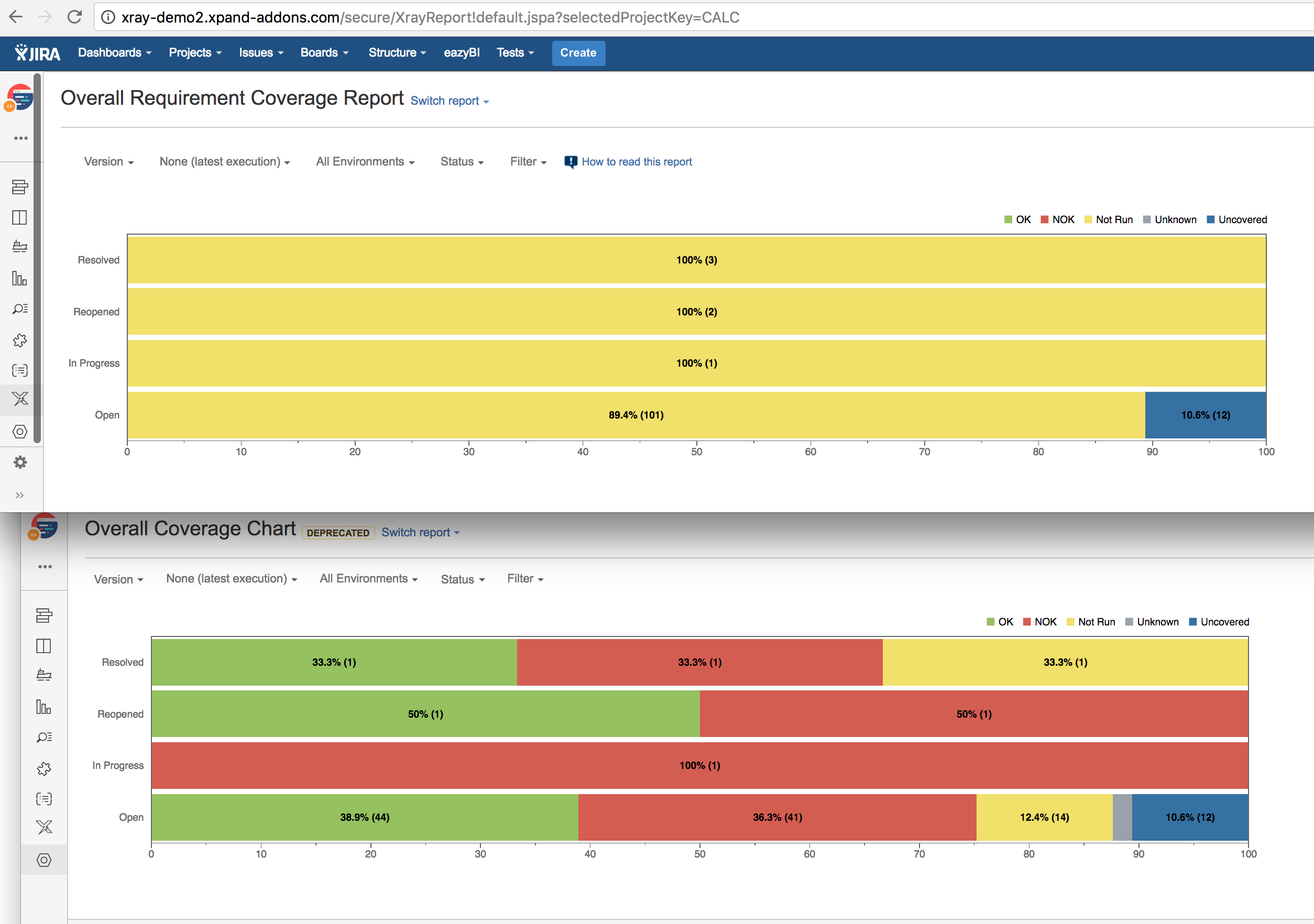The image size is (1314, 924).
Task: Select the Xray icon in the sidebar
Action: 20,399
